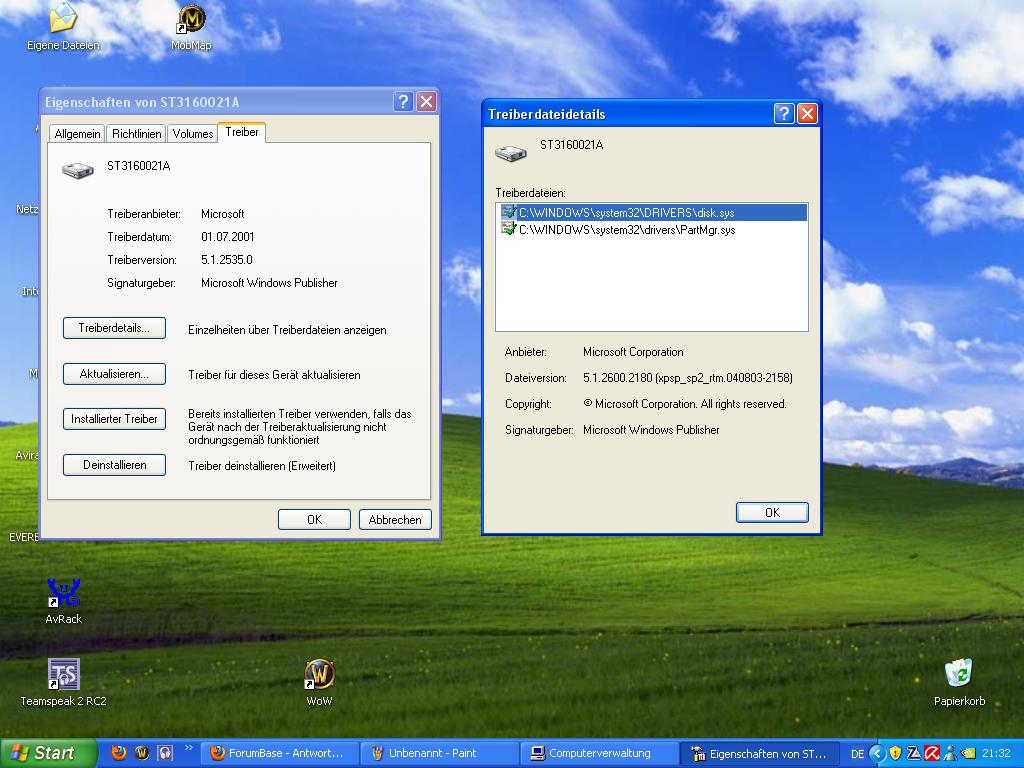Click the Treiberdetails... button
The height and width of the screenshot is (768, 1024).
coord(114,328)
